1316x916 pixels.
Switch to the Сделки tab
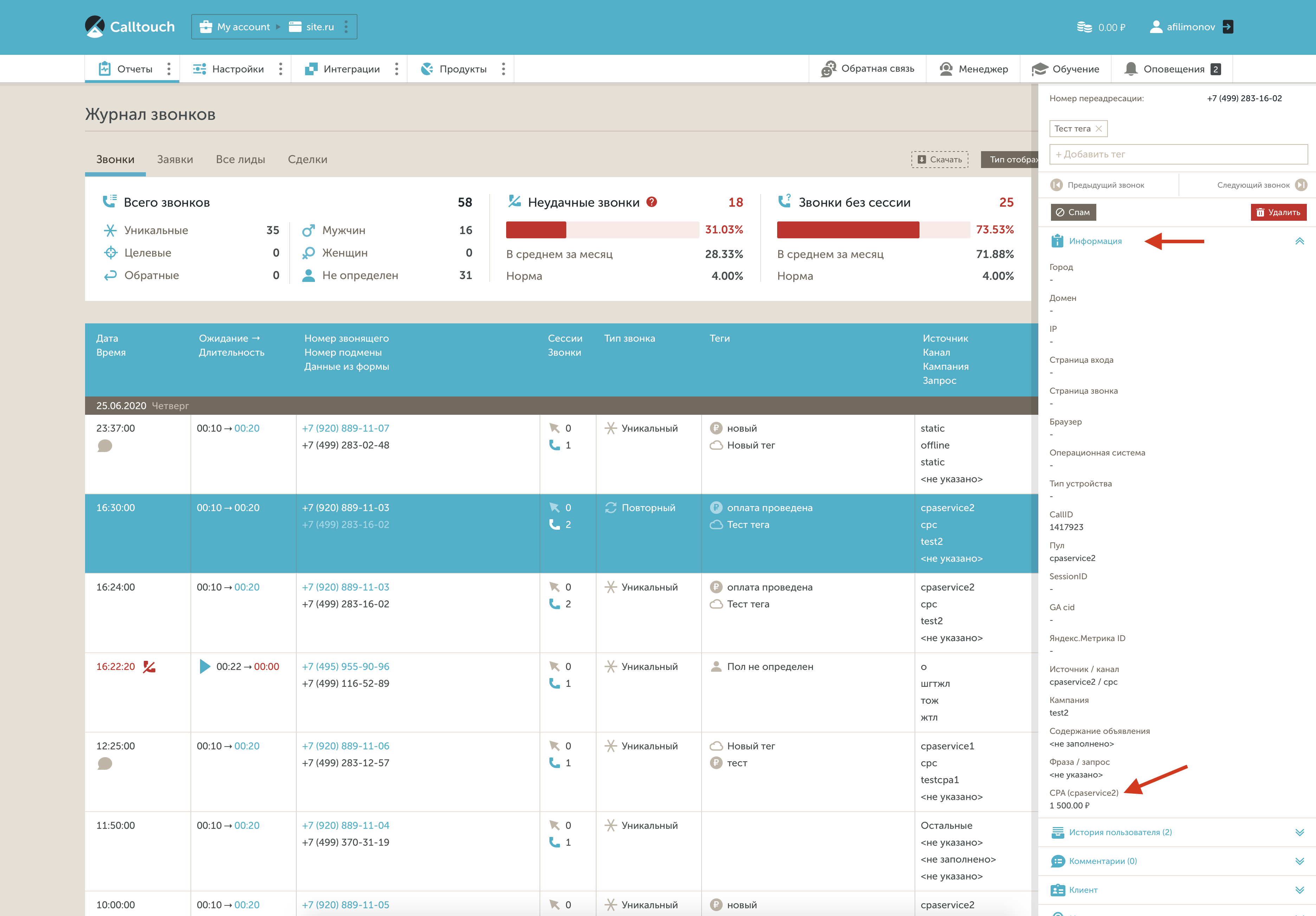[307, 159]
